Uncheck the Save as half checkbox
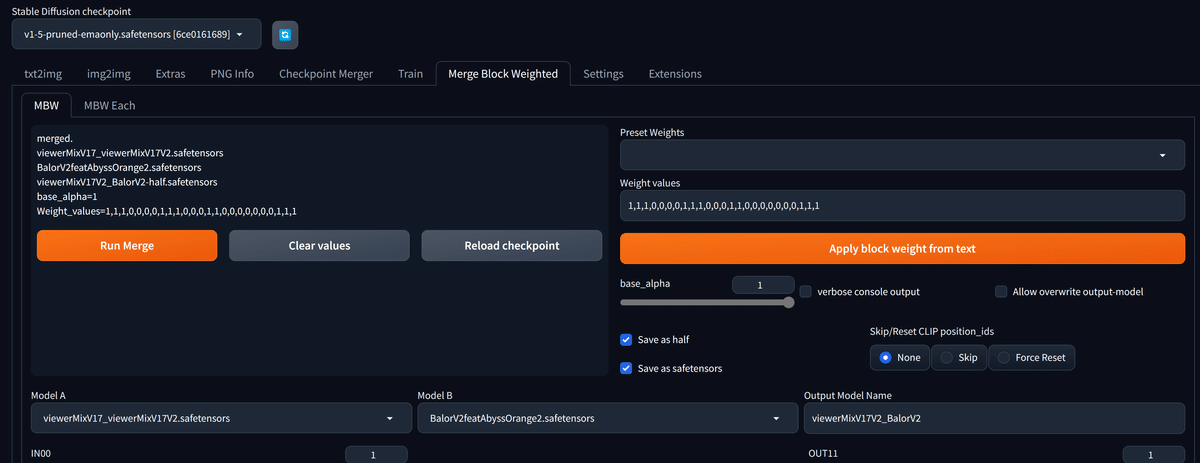The image size is (1200, 463). [x=626, y=340]
